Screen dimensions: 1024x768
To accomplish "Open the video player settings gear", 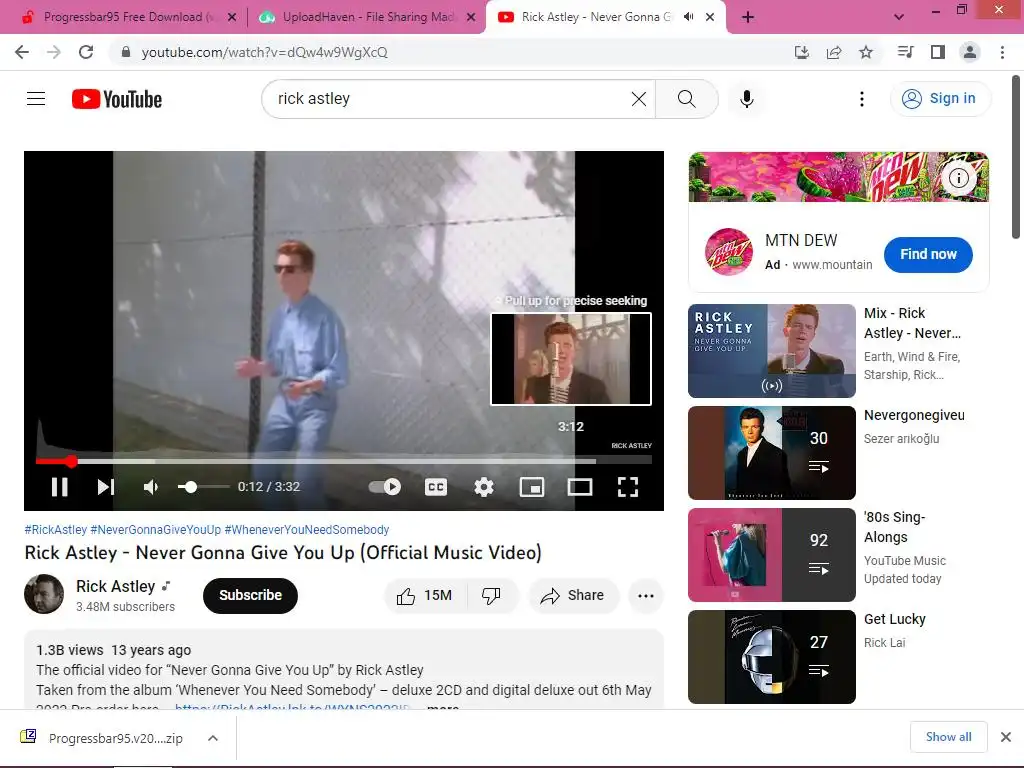I will (x=483, y=487).
